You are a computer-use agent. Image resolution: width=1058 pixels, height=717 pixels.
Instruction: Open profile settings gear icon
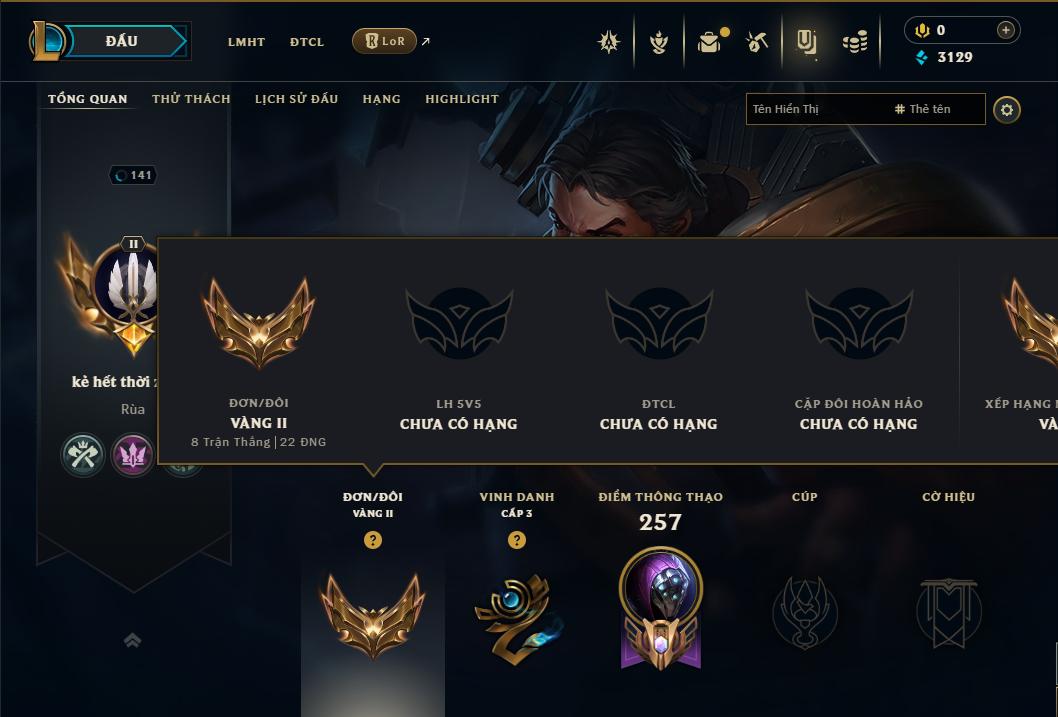point(1007,110)
